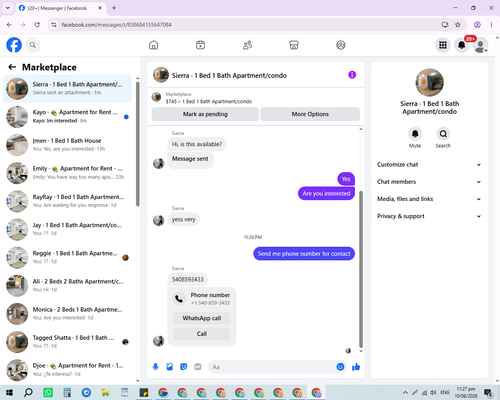Open the emoji picker in message box
This screenshot has height=400, width=500.
click(x=340, y=367)
